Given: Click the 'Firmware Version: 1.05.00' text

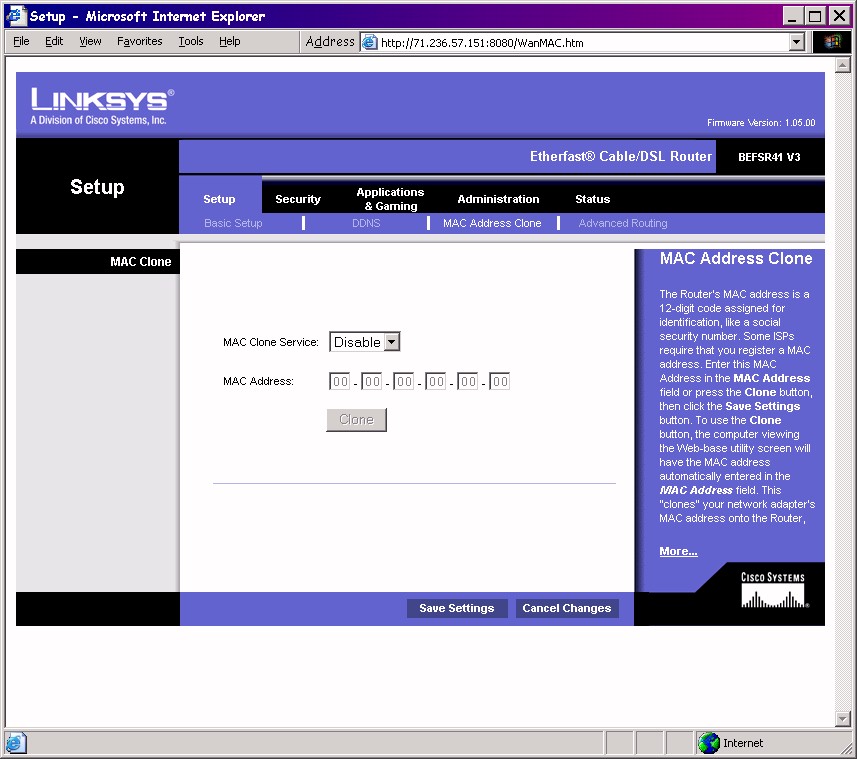Looking at the screenshot, I should (x=761, y=122).
